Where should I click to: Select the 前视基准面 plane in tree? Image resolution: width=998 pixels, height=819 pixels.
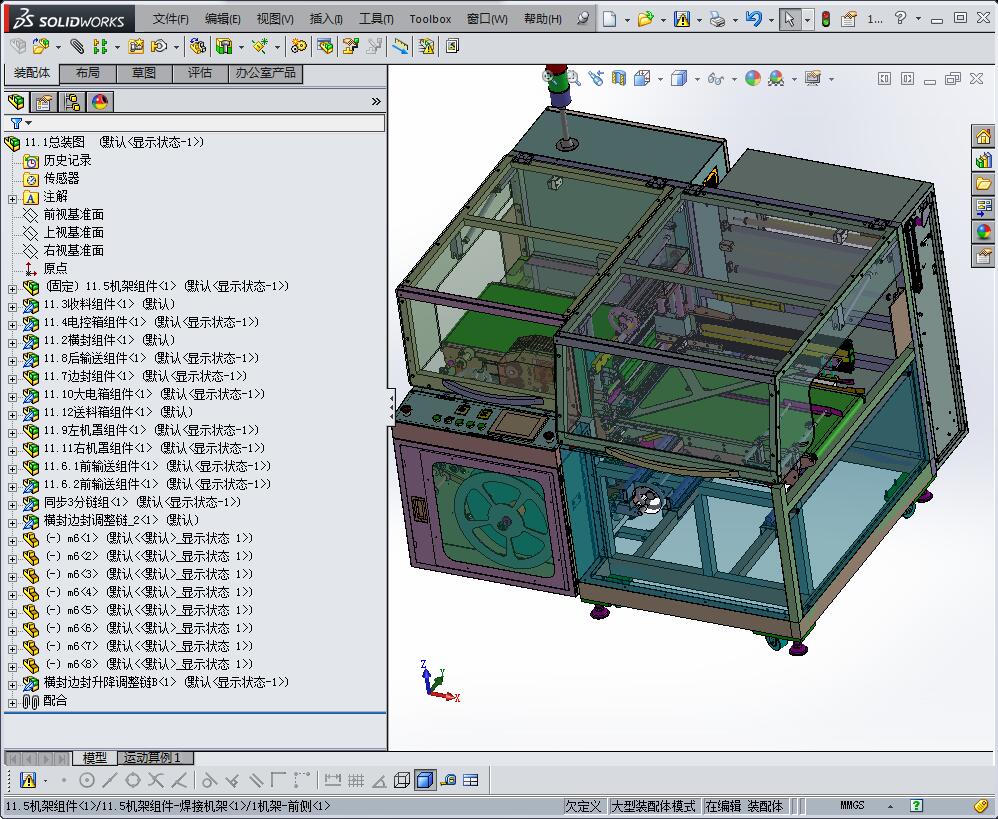(73, 214)
